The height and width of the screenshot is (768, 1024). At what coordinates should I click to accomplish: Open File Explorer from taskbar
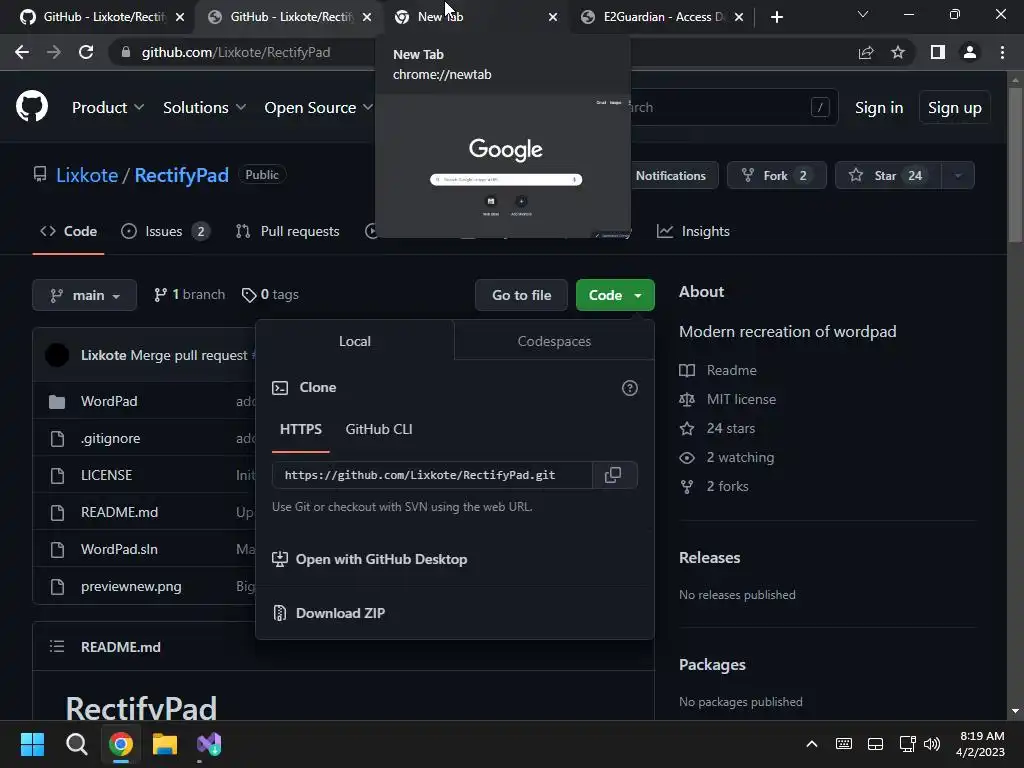click(x=165, y=744)
